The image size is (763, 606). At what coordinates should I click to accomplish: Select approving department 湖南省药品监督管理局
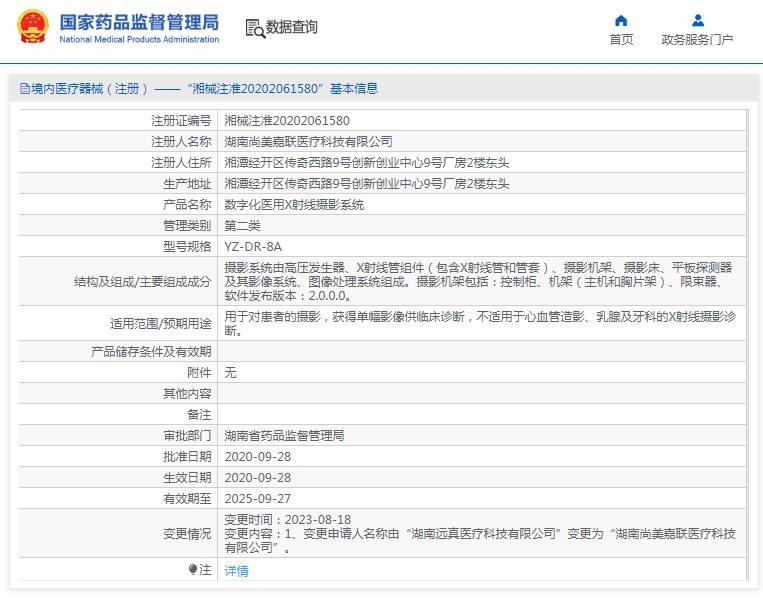pos(284,436)
